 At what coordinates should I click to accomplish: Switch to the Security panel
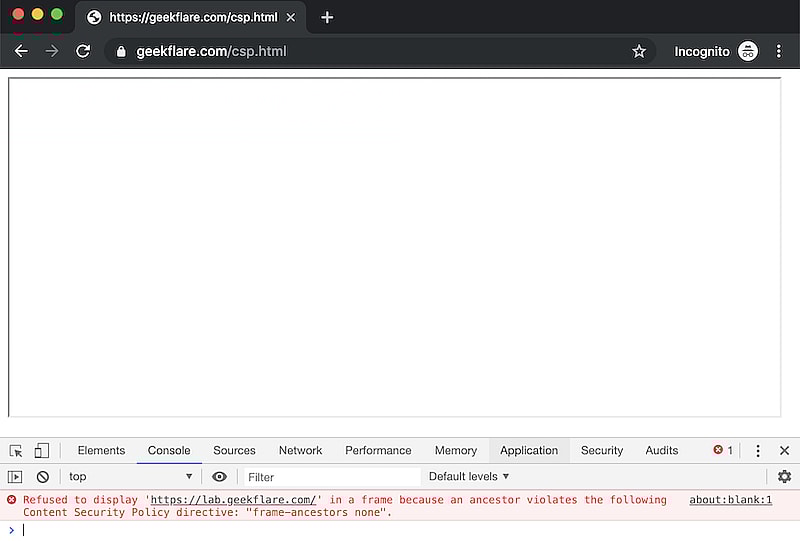[x=602, y=451]
